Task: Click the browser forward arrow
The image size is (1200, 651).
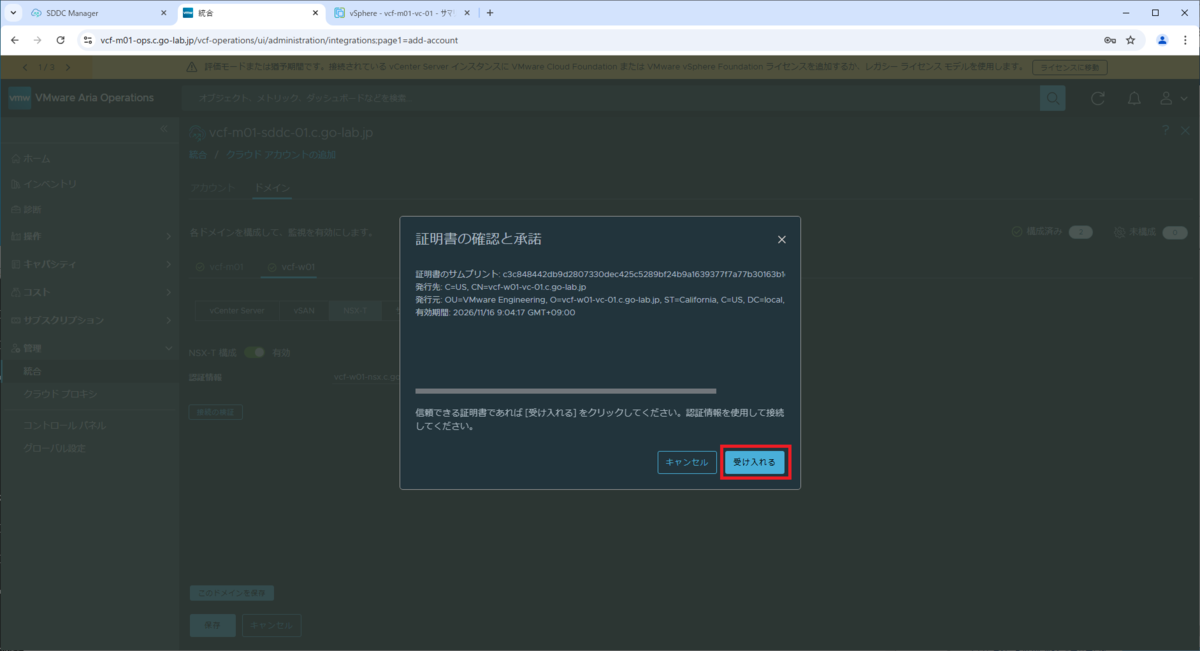Action: pos(37,41)
